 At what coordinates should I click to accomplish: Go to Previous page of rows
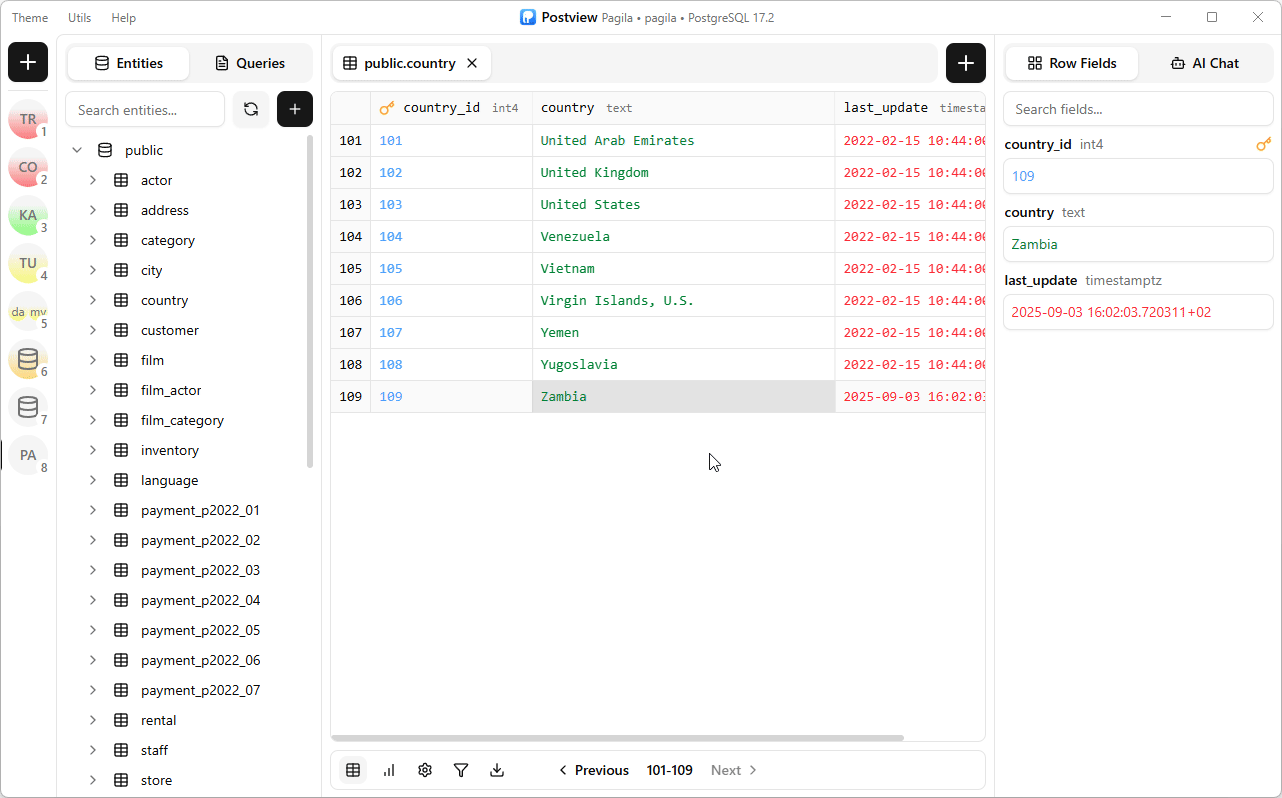point(593,770)
